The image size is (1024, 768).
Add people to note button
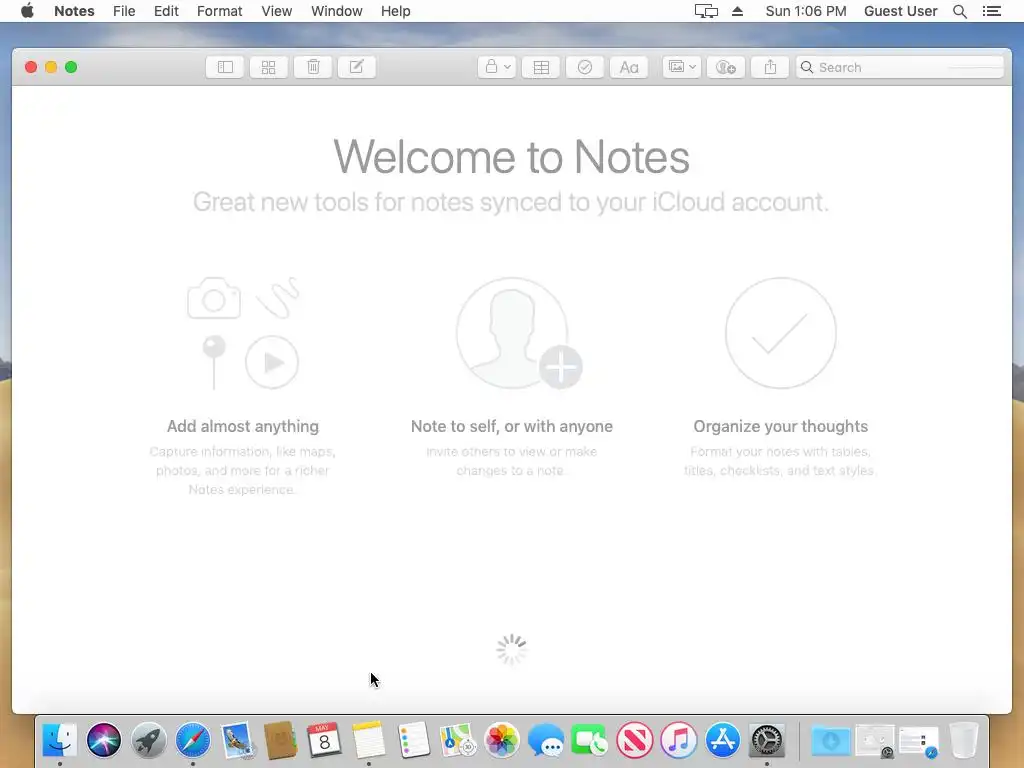point(726,67)
